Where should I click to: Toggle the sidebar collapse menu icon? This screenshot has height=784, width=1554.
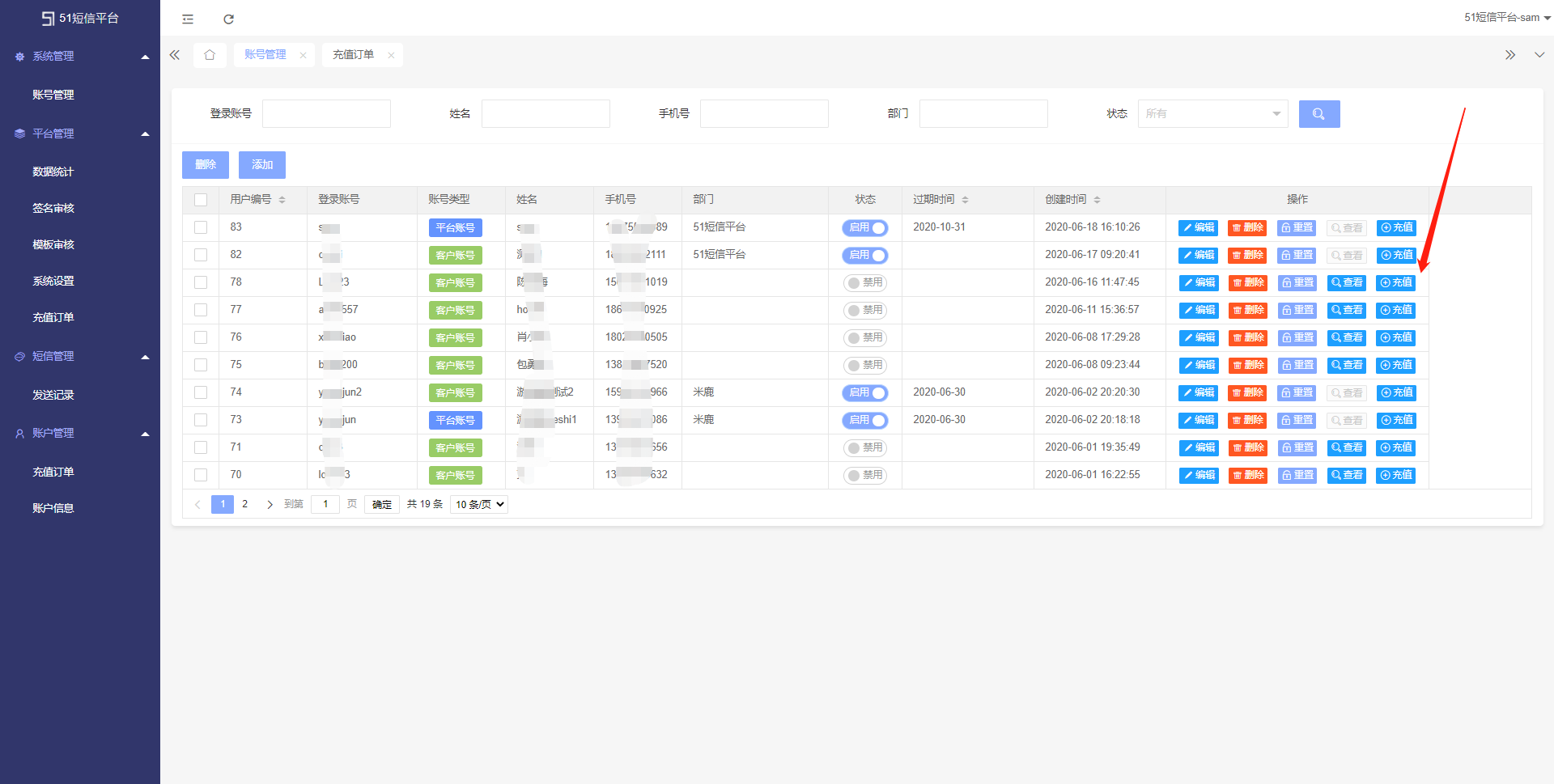click(x=188, y=19)
